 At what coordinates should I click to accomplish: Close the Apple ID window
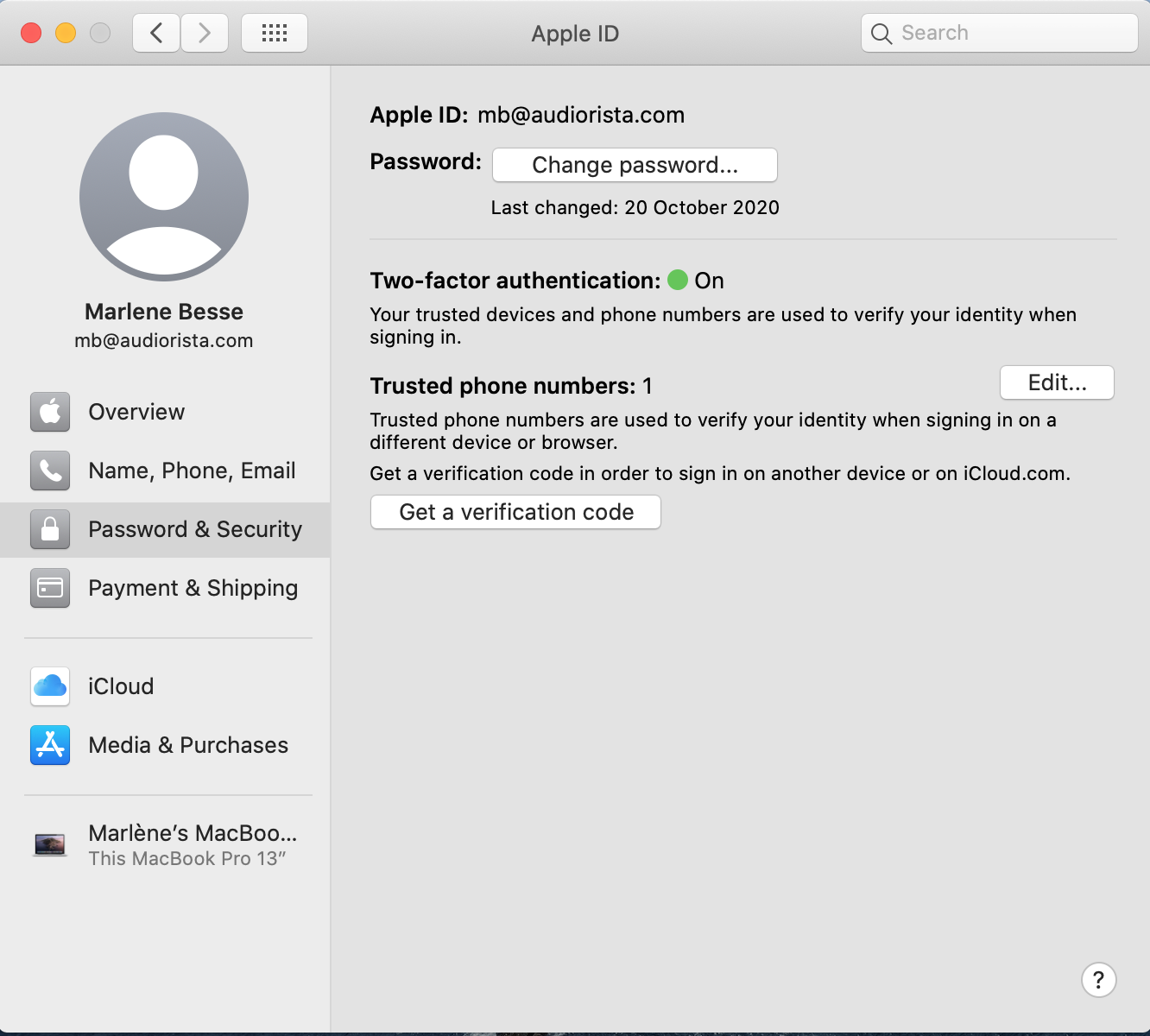(31, 34)
